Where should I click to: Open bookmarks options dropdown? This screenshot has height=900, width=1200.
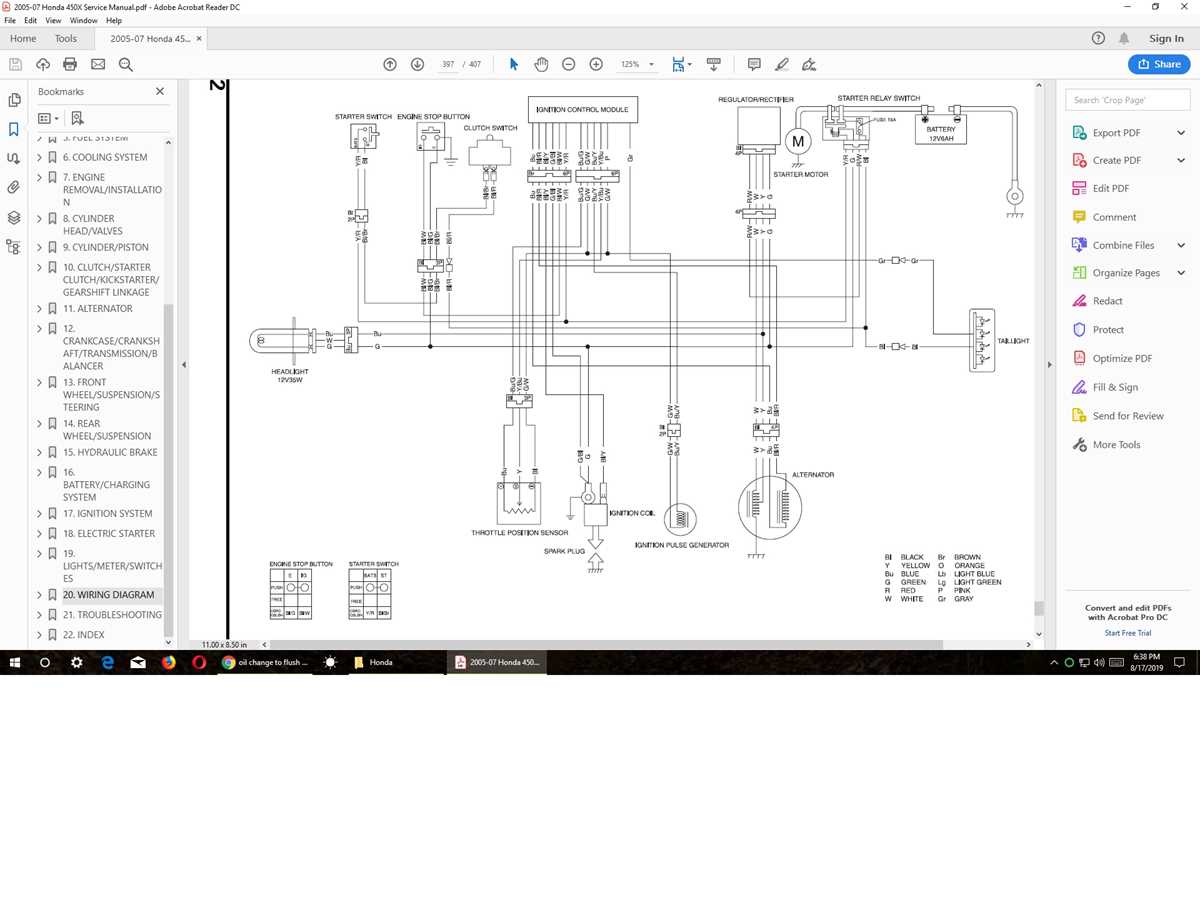(47, 118)
